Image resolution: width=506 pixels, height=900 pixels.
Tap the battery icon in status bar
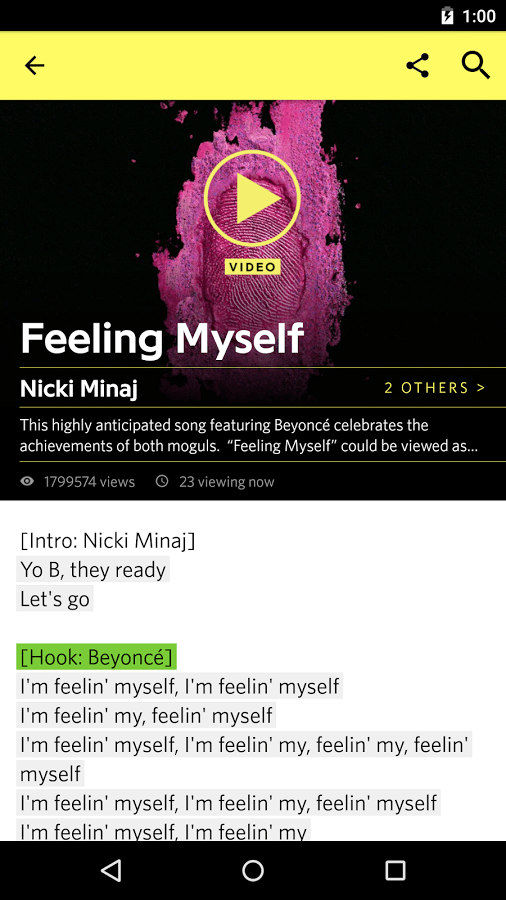tap(447, 16)
